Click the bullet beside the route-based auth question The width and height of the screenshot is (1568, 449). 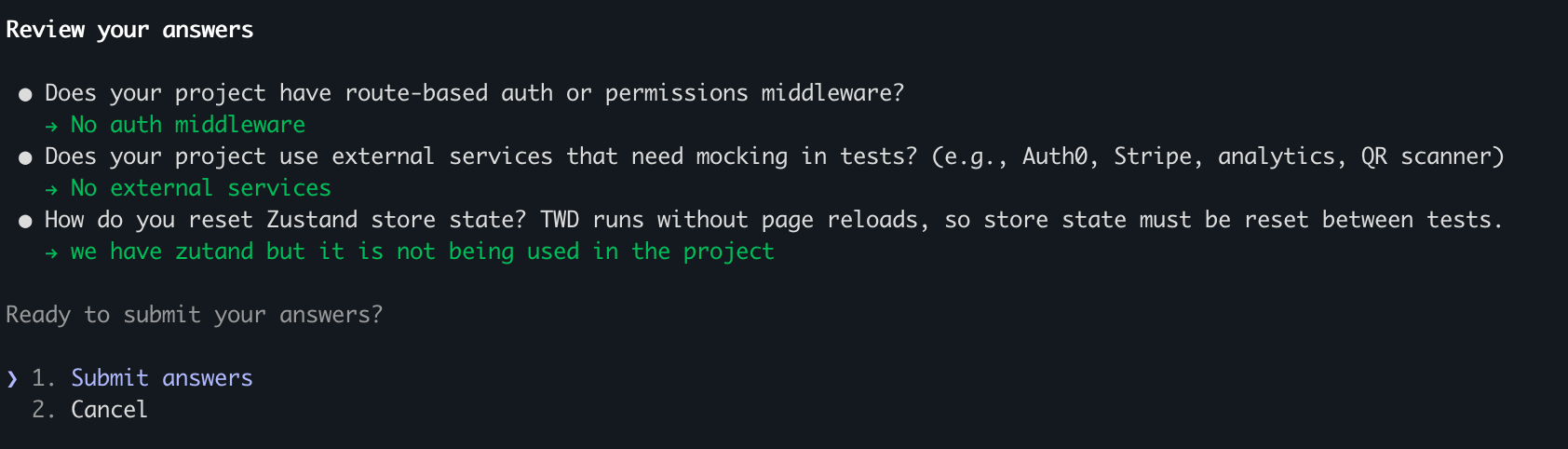click(25, 94)
